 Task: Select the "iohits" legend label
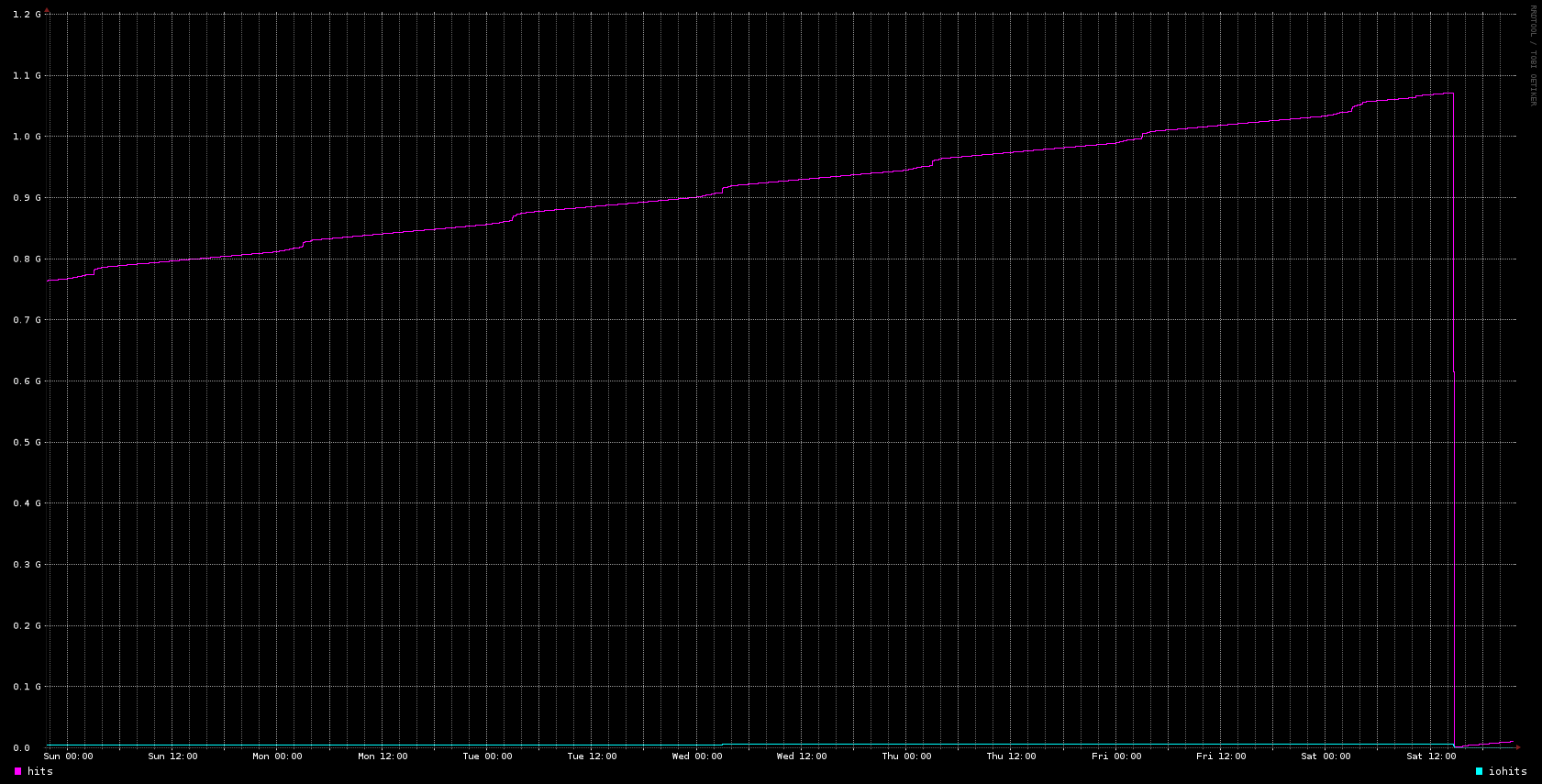pos(1507,772)
